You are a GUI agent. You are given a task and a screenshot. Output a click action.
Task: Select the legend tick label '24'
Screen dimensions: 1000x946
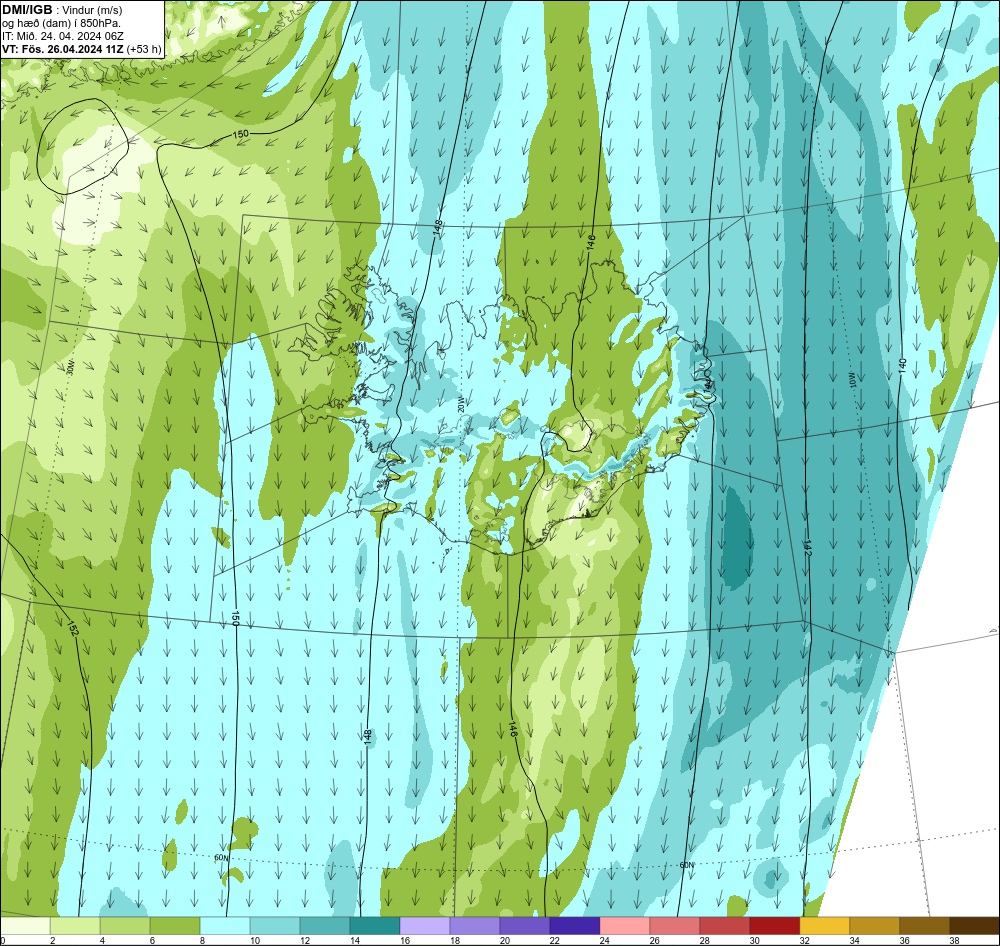(x=604, y=940)
